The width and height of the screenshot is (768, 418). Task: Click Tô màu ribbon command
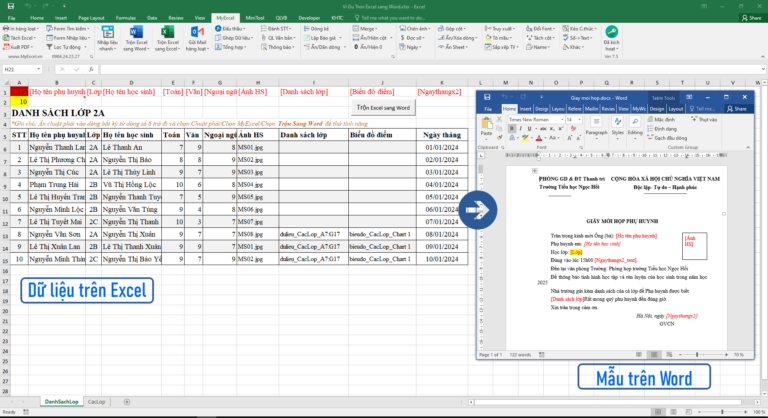499,38
